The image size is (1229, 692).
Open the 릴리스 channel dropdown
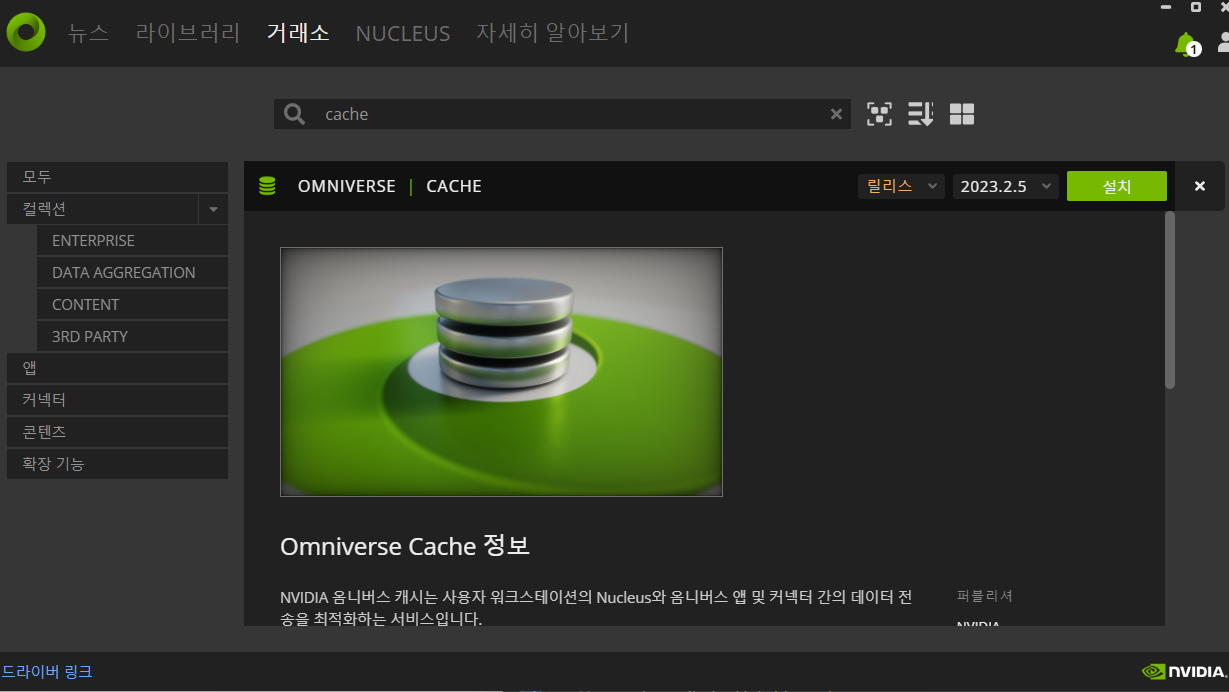coord(901,186)
